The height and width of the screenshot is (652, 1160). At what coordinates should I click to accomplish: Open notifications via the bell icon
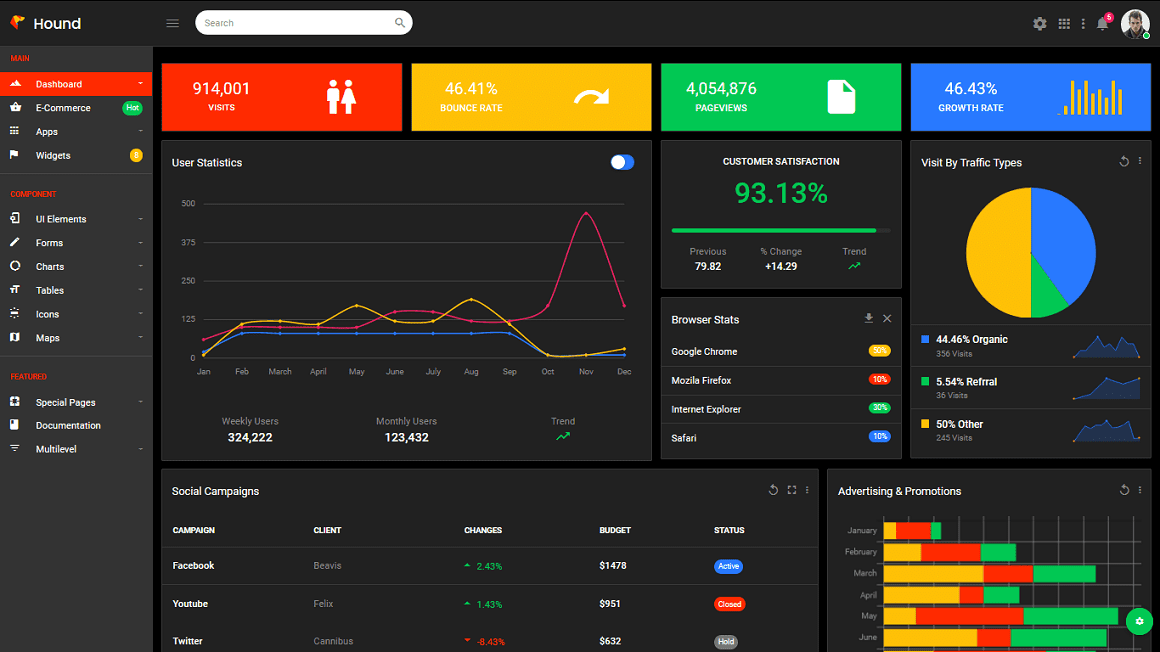tap(1102, 23)
